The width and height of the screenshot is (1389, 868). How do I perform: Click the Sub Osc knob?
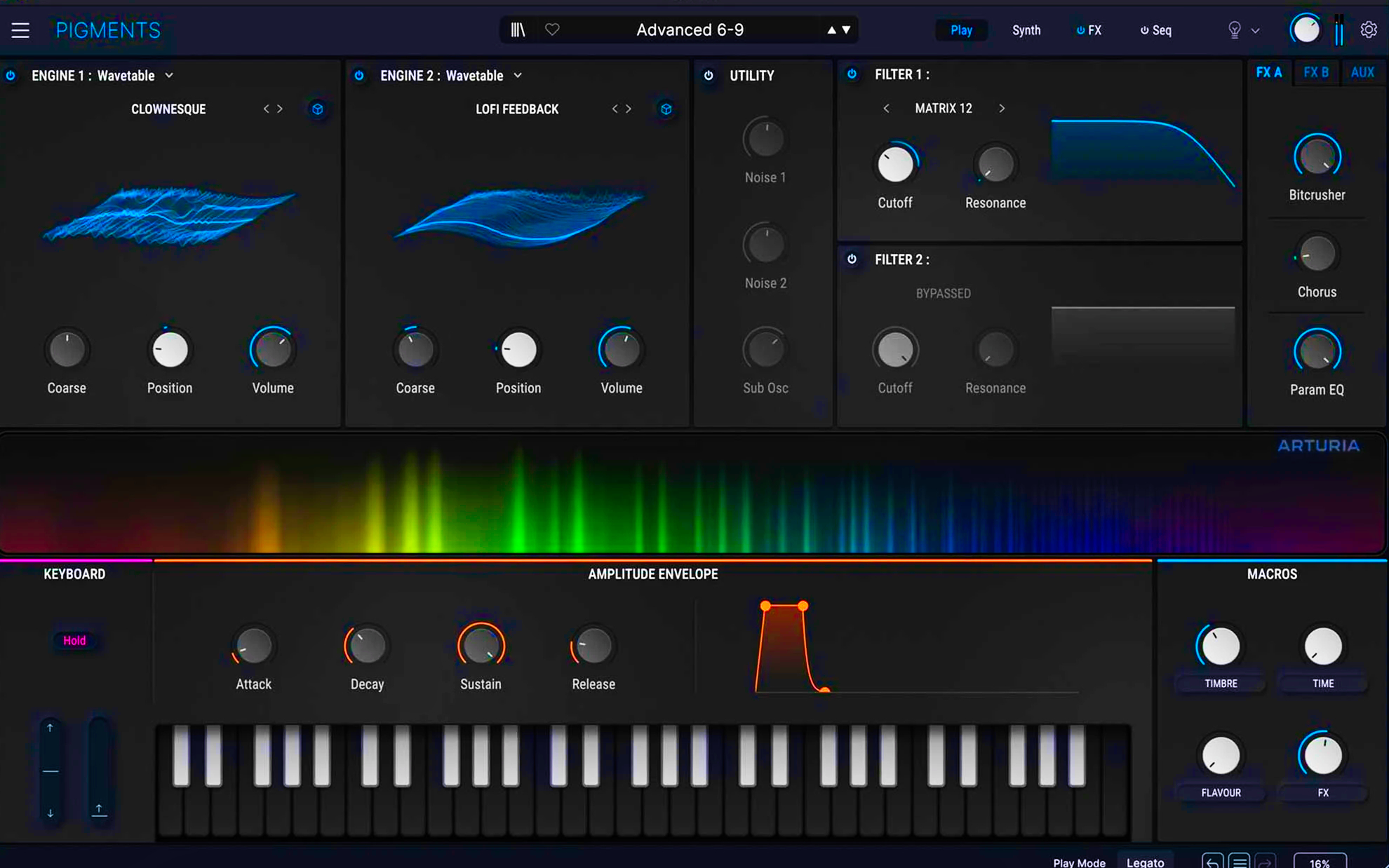(x=765, y=349)
